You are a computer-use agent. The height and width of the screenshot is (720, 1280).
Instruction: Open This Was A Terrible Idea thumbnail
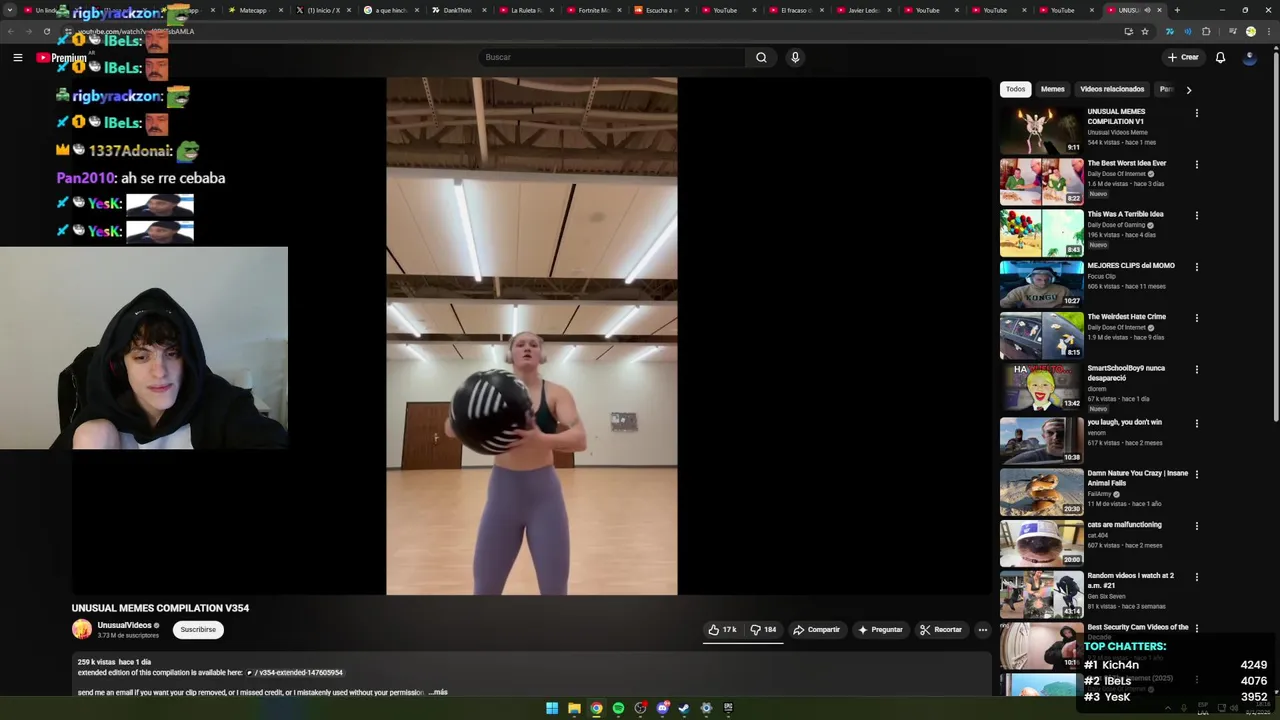[1041, 233]
